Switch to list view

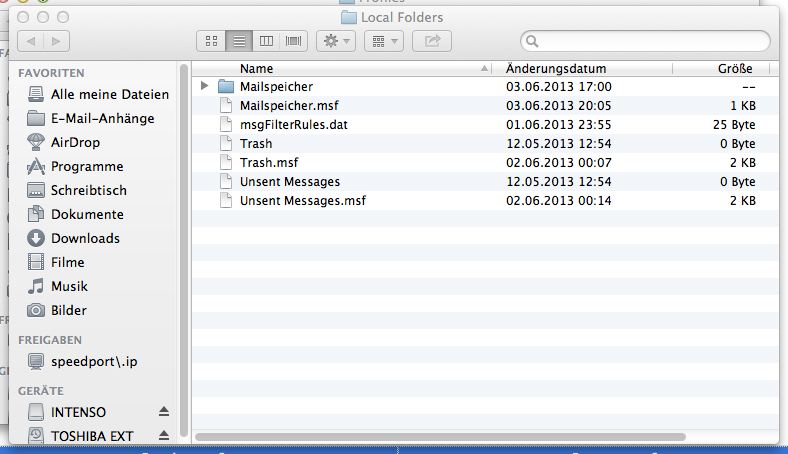(x=239, y=41)
